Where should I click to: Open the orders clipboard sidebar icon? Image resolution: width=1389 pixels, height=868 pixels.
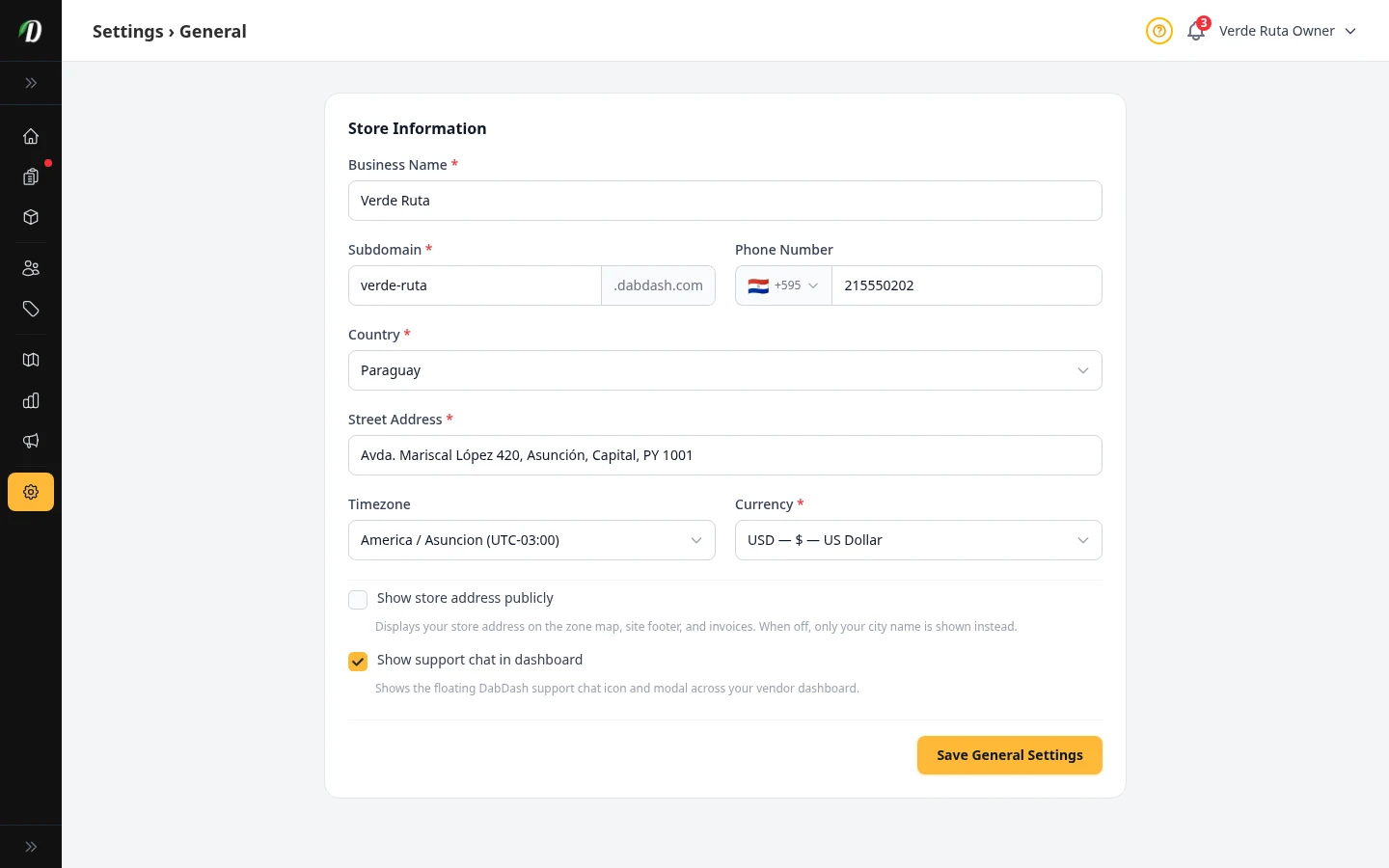(x=31, y=176)
